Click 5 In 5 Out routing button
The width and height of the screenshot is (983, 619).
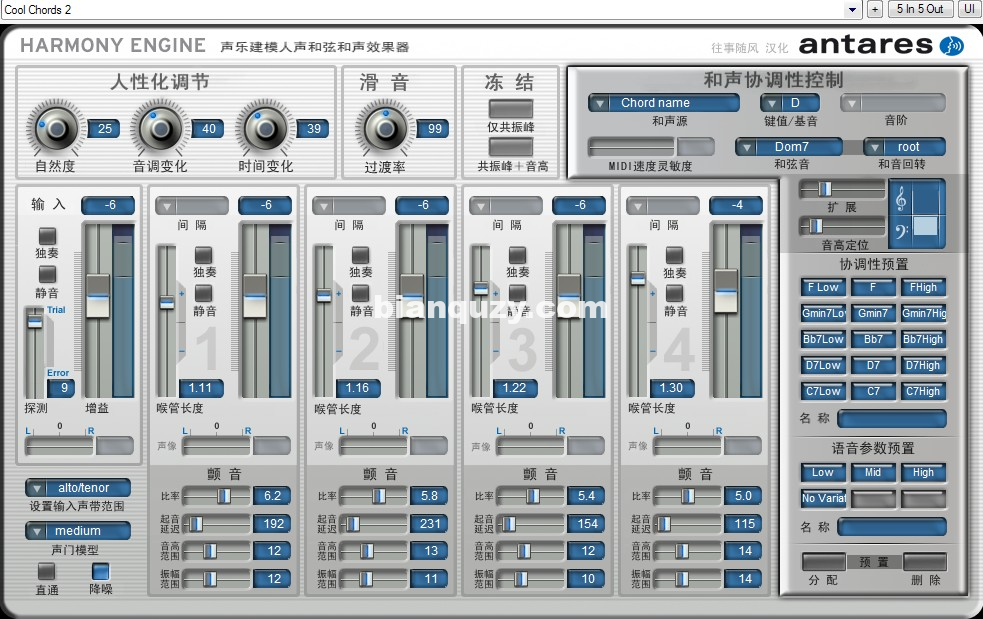pos(920,9)
